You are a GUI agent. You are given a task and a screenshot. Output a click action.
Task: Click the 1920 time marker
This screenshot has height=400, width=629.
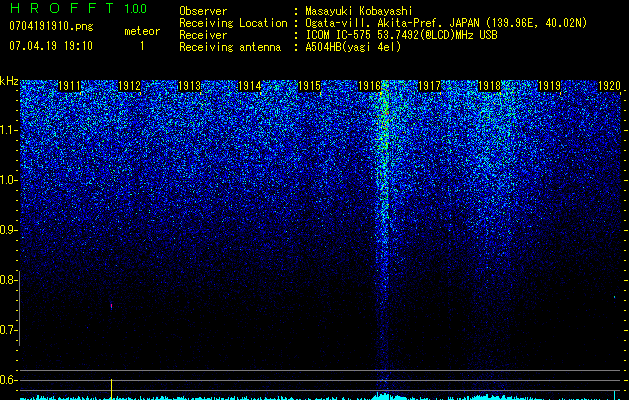[x=609, y=86]
